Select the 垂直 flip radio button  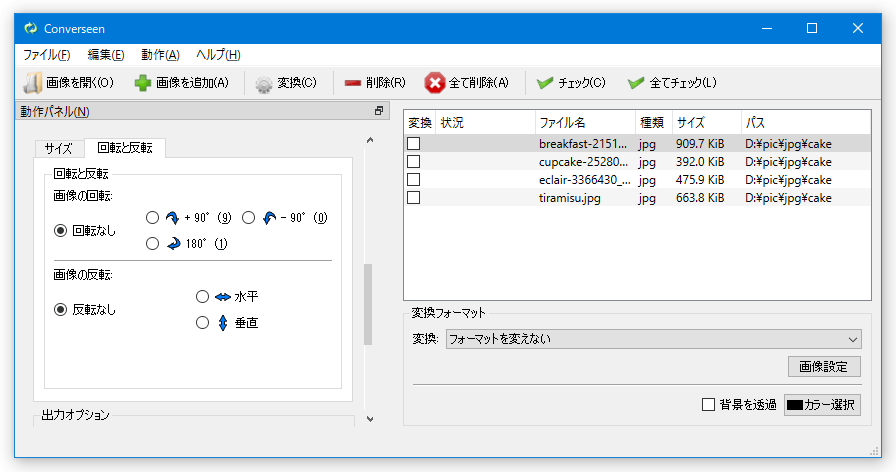[202, 323]
